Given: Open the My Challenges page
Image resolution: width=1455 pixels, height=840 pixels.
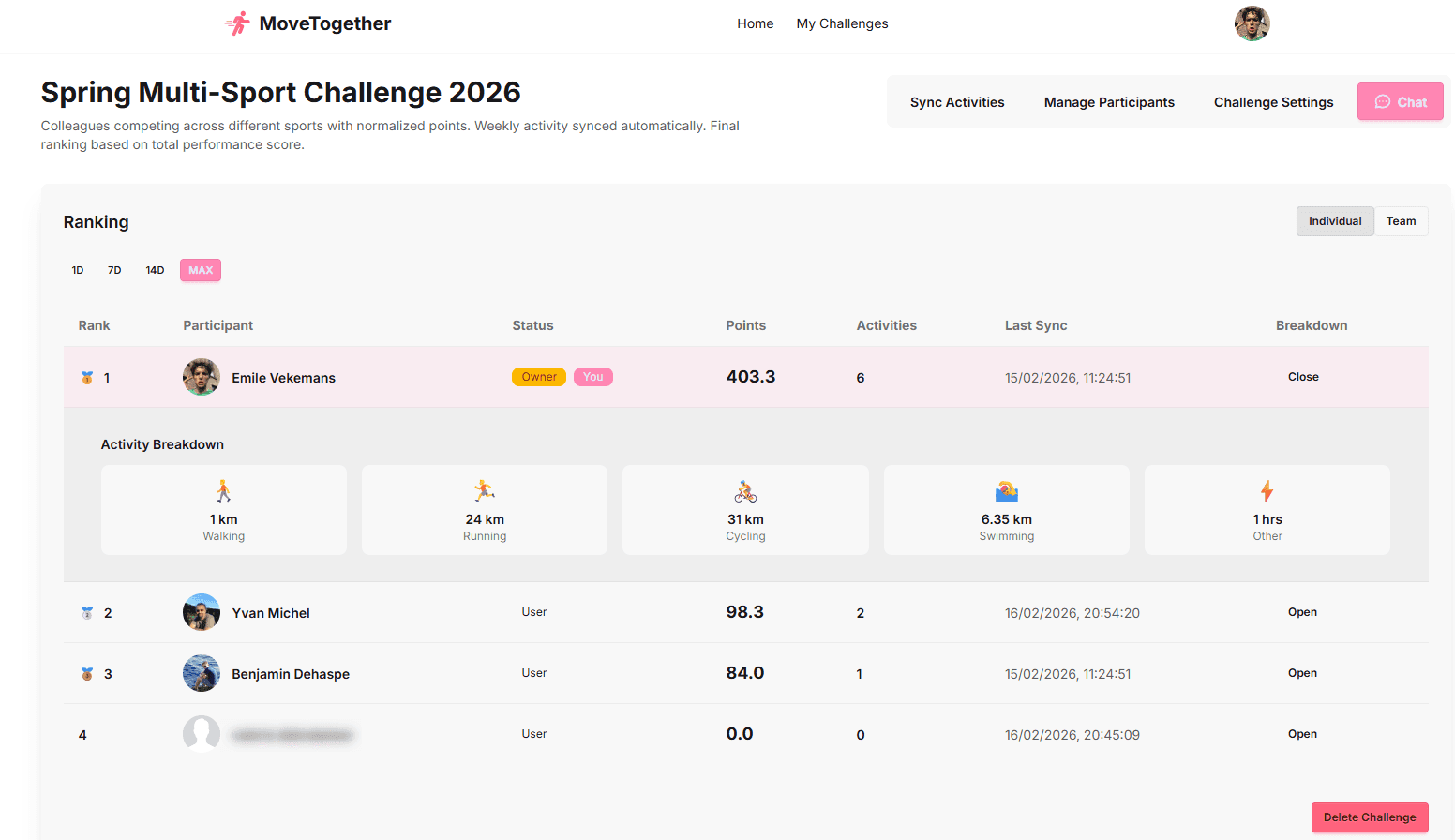Looking at the screenshot, I should pos(841,22).
